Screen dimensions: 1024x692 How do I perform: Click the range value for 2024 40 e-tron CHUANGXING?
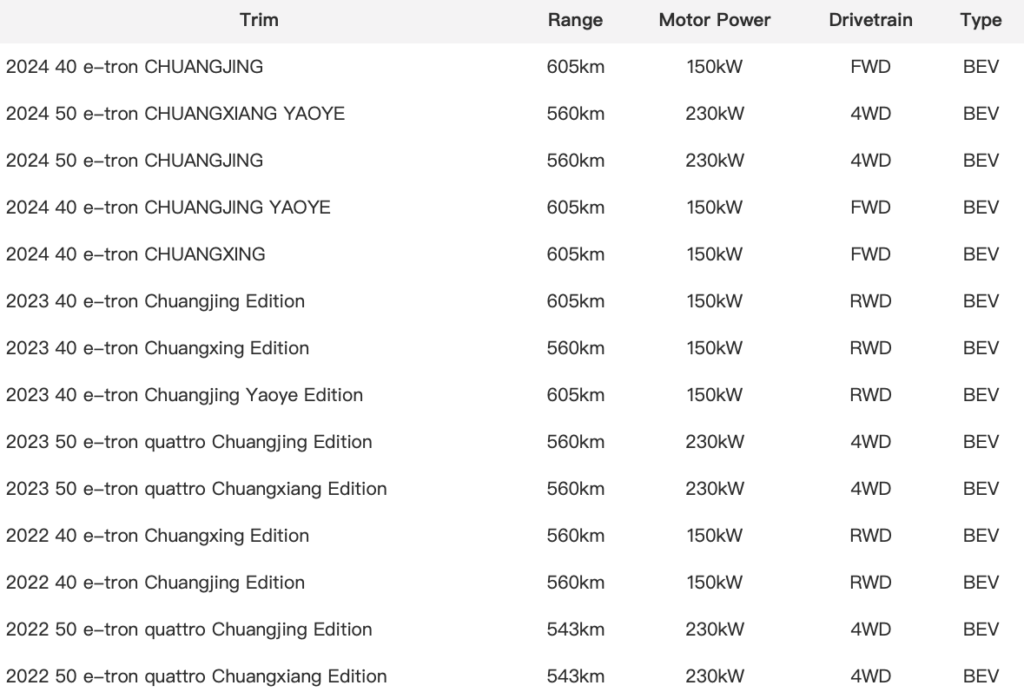[x=575, y=255]
